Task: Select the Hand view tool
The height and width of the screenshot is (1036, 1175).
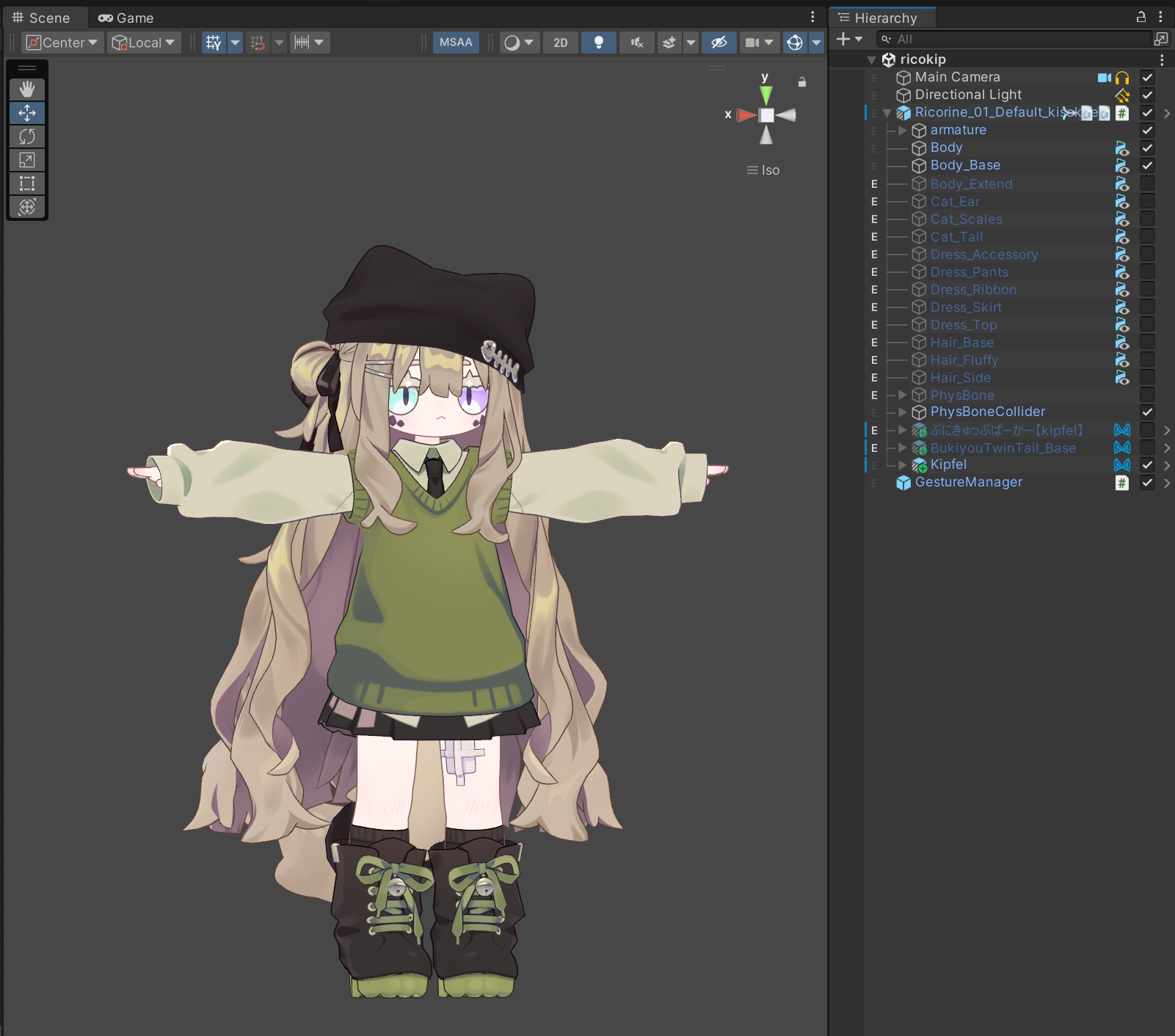Action: pos(27,90)
